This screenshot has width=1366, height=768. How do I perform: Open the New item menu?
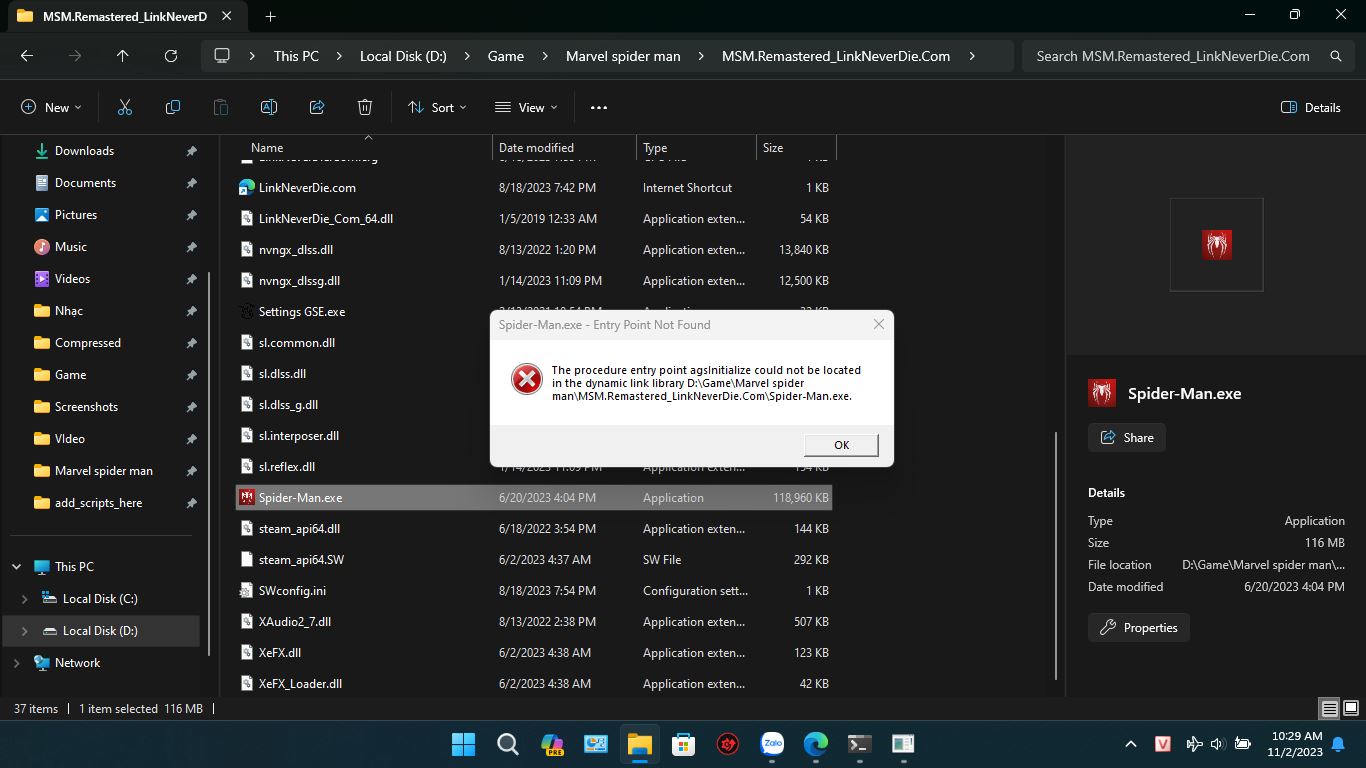[x=51, y=107]
